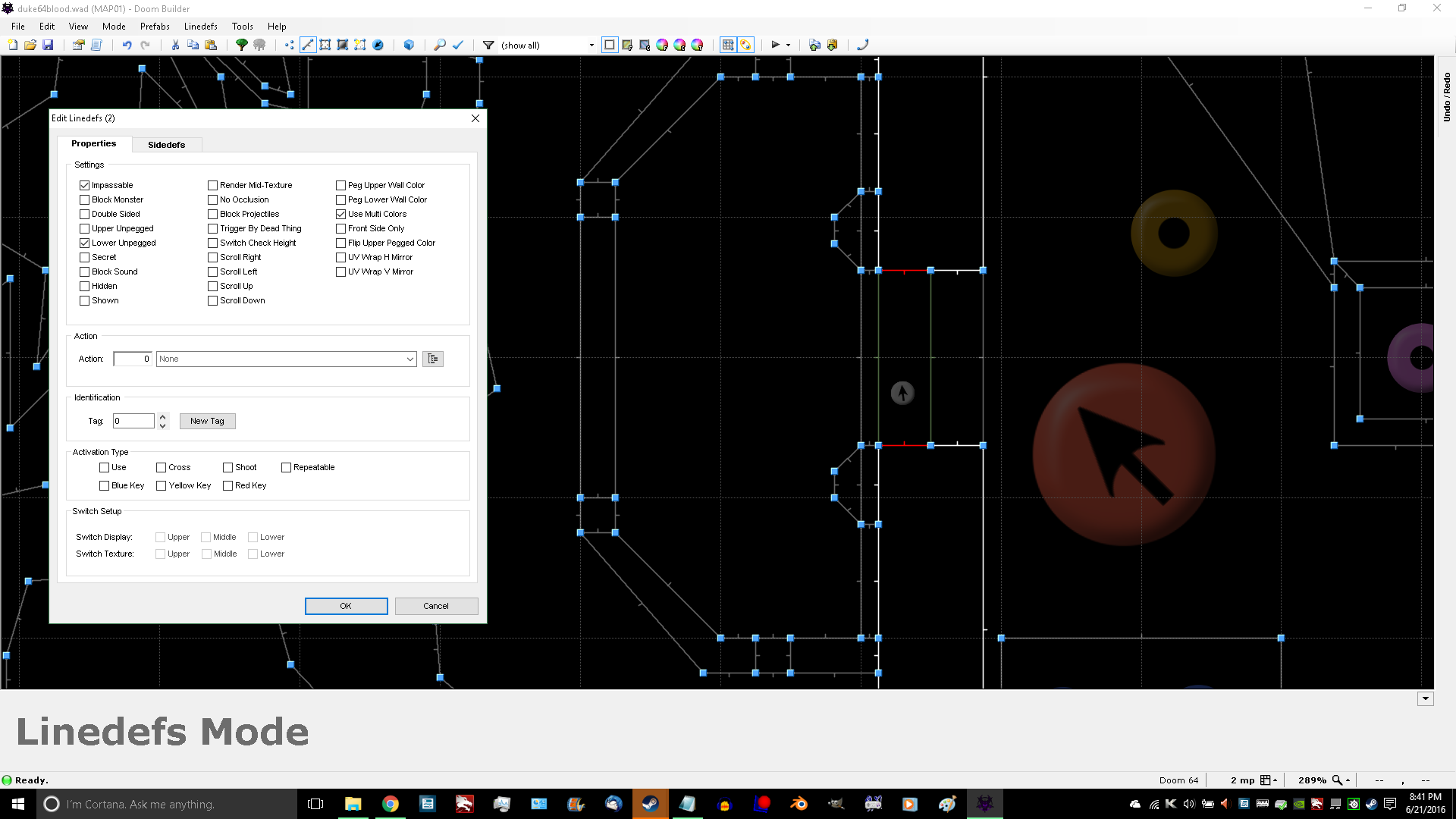Image resolution: width=1456 pixels, height=819 pixels.
Task: Click the blue checkmark Map Analysis icon
Action: pyautogui.click(x=458, y=45)
